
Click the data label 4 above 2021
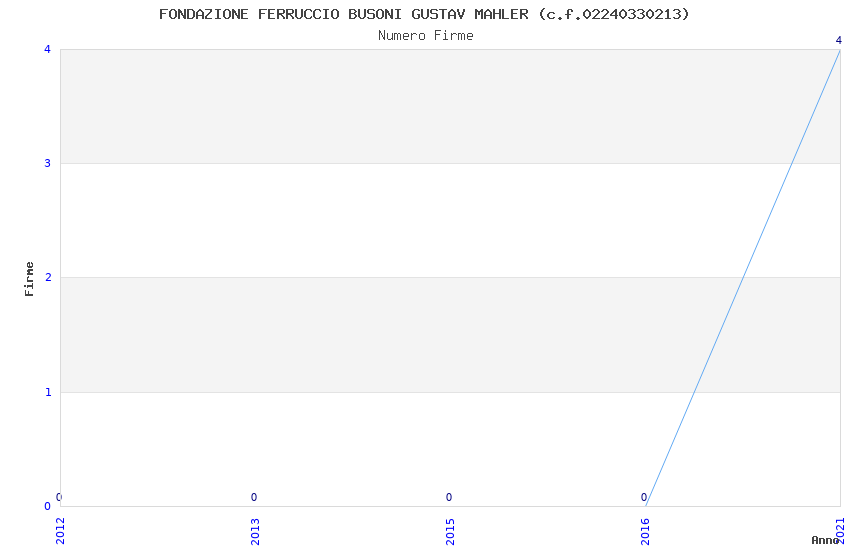(x=839, y=40)
